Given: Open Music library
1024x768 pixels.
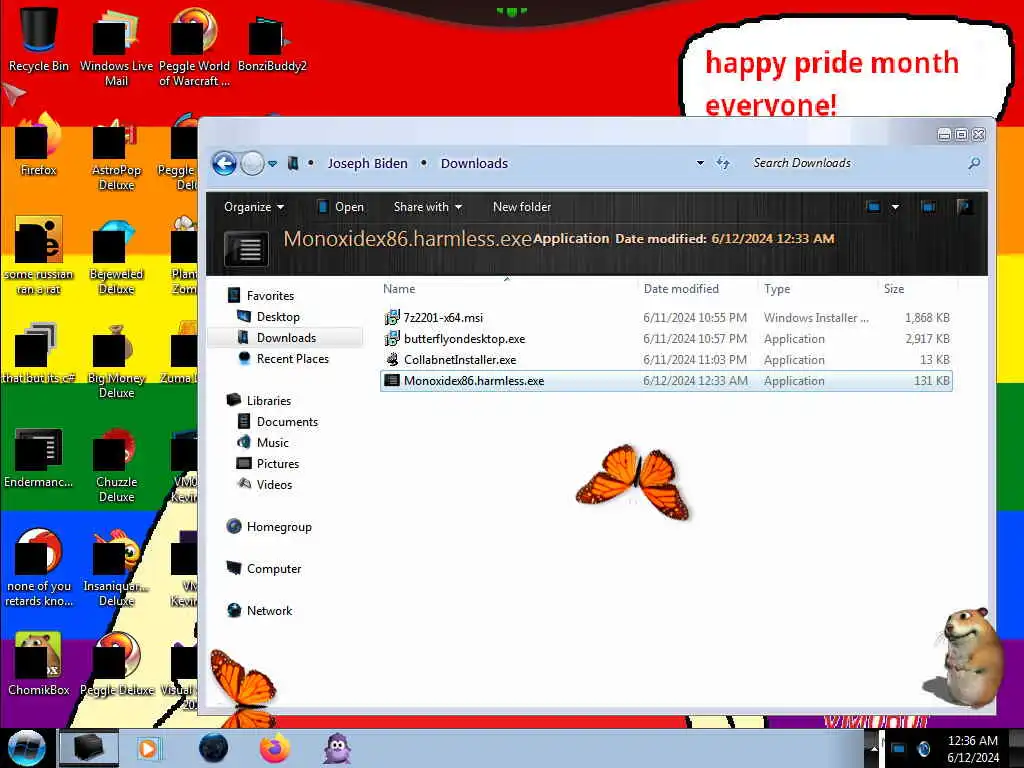Looking at the screenshot, I should click(263, 443).
